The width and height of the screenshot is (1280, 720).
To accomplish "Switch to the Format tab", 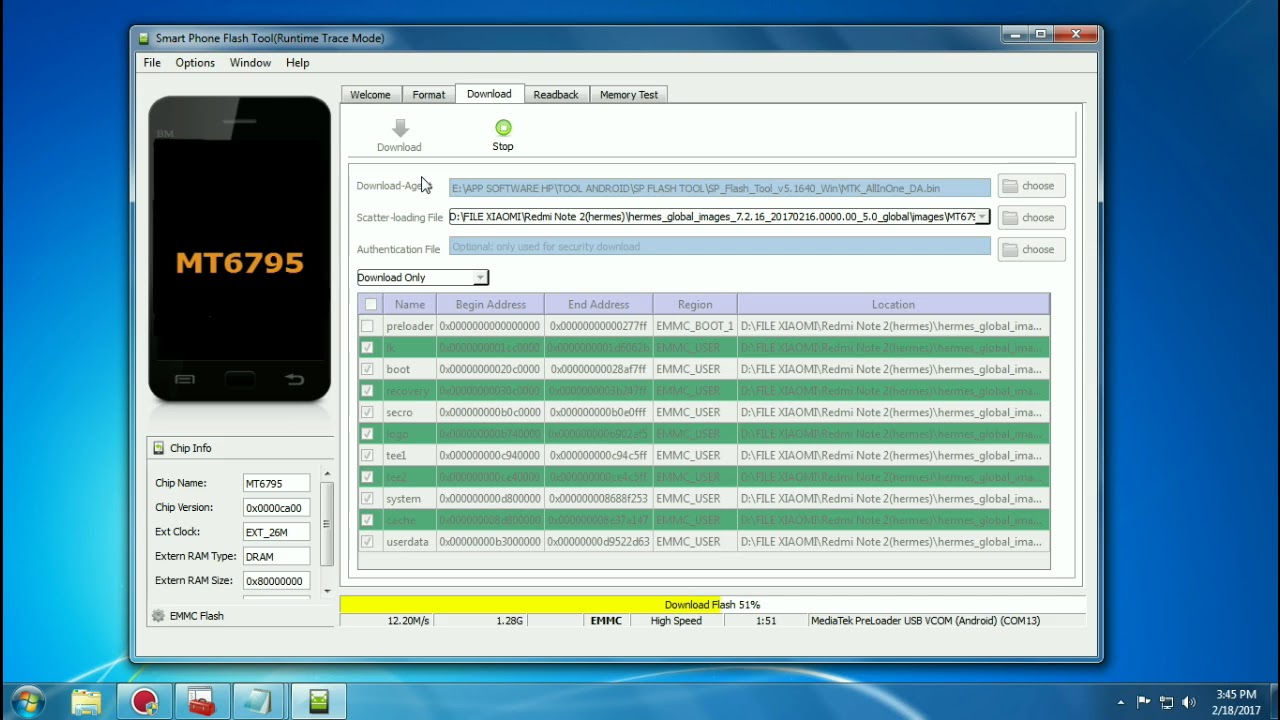I will [429, 94].
